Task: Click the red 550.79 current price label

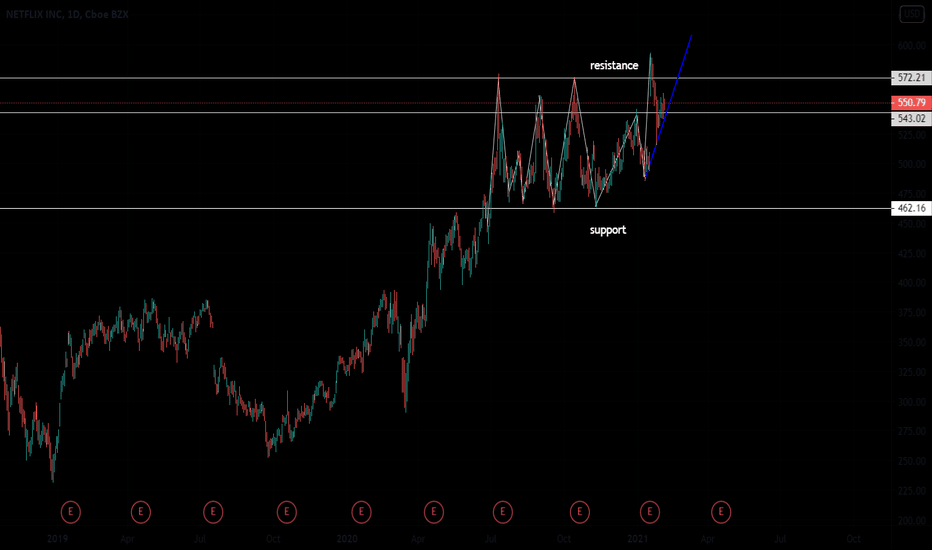Action: point(911,103)
